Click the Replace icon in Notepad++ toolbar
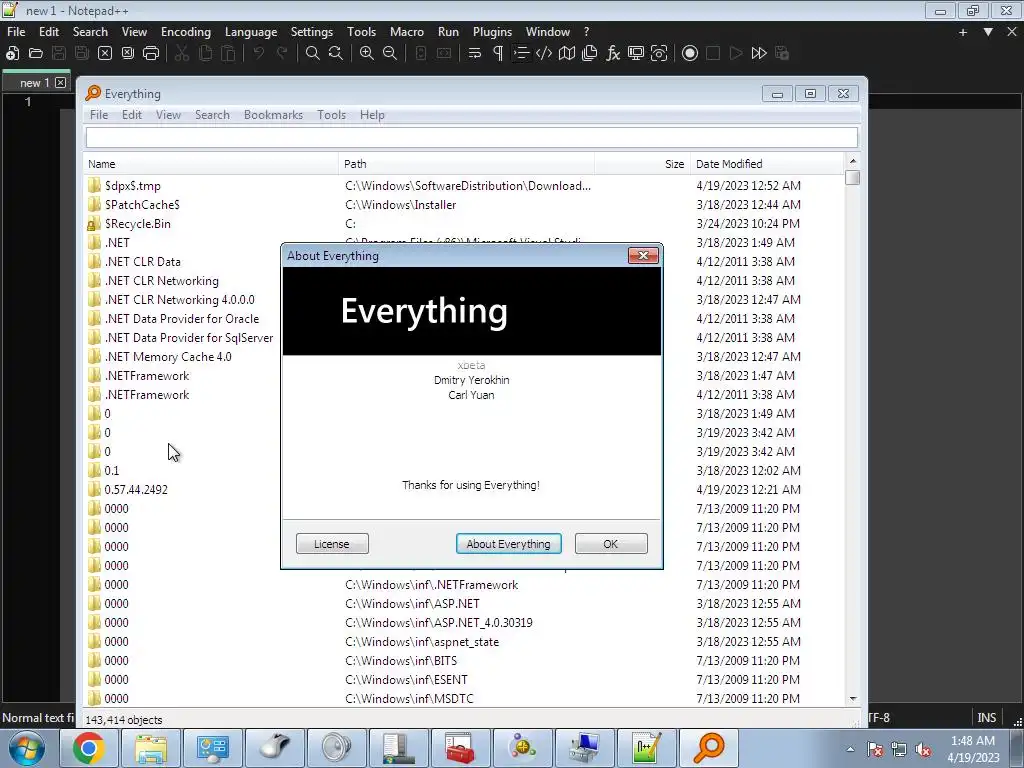Screen dimensions: 1024x768 tap(336, 54)
